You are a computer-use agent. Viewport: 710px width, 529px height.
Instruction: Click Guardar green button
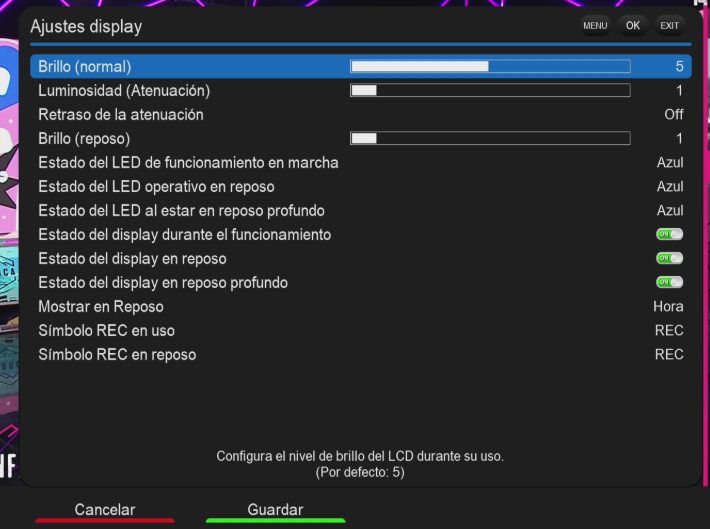click(275, 511)
